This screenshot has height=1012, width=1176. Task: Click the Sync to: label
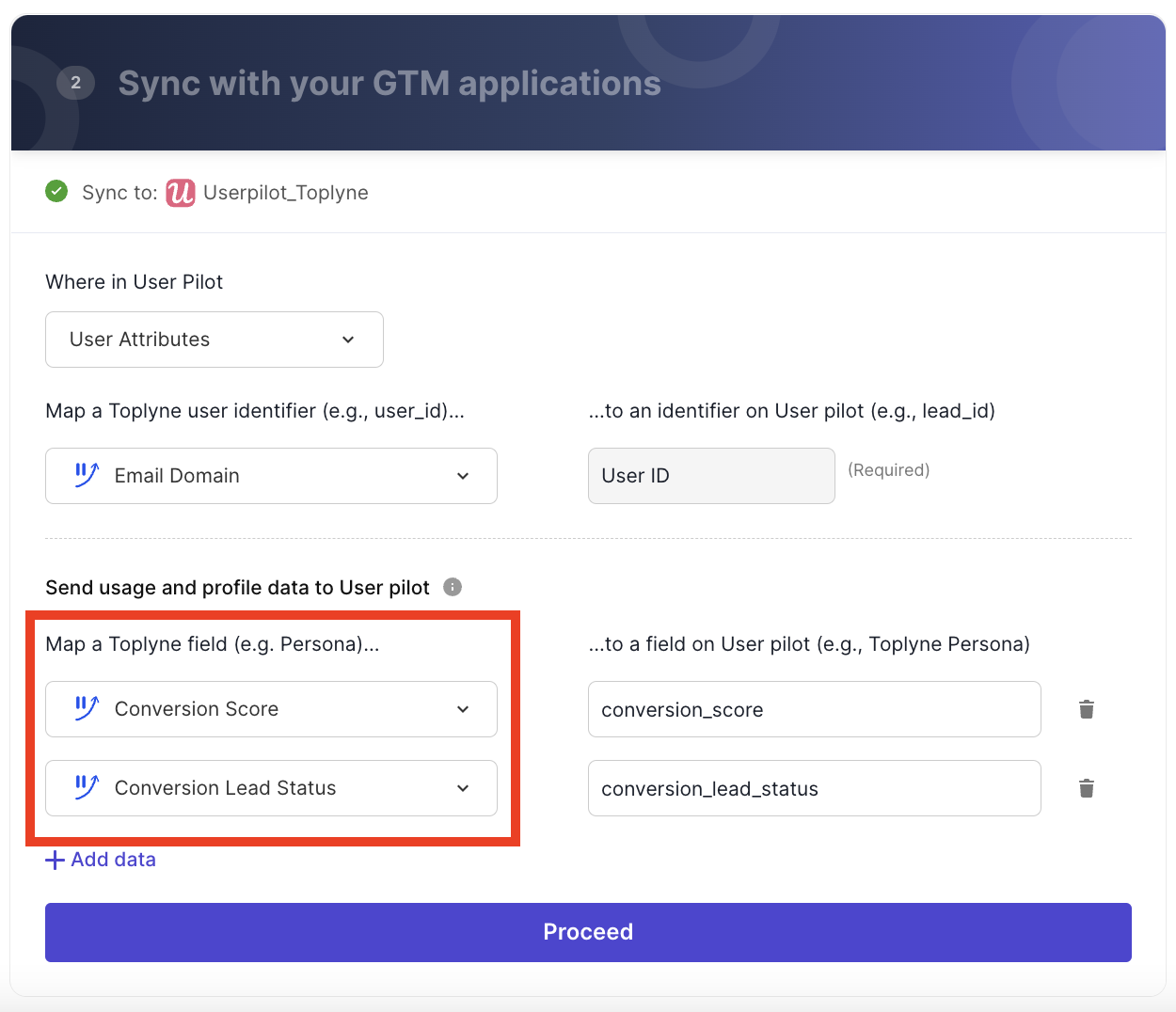point(119,193)
